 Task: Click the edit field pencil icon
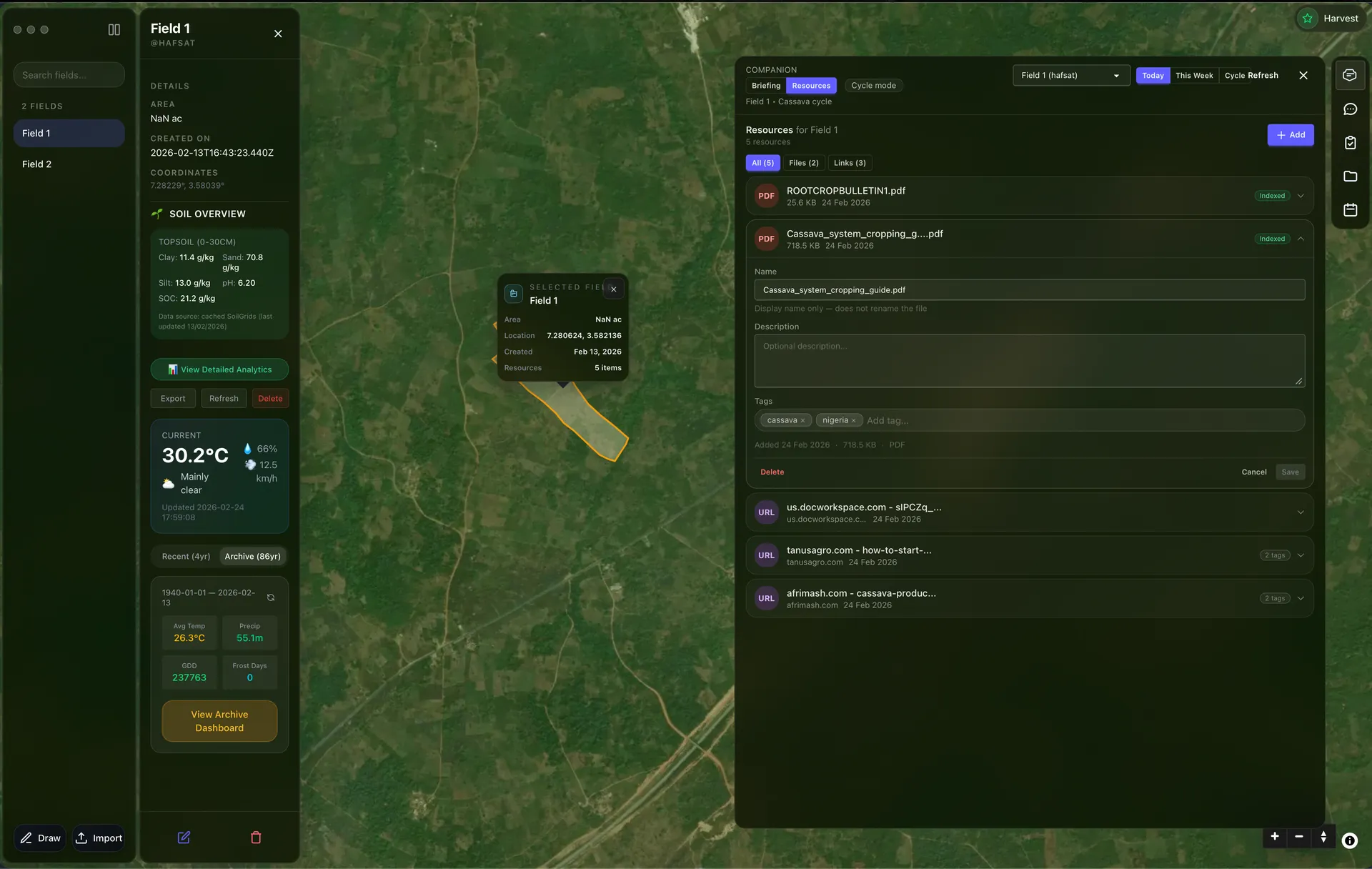184,837
